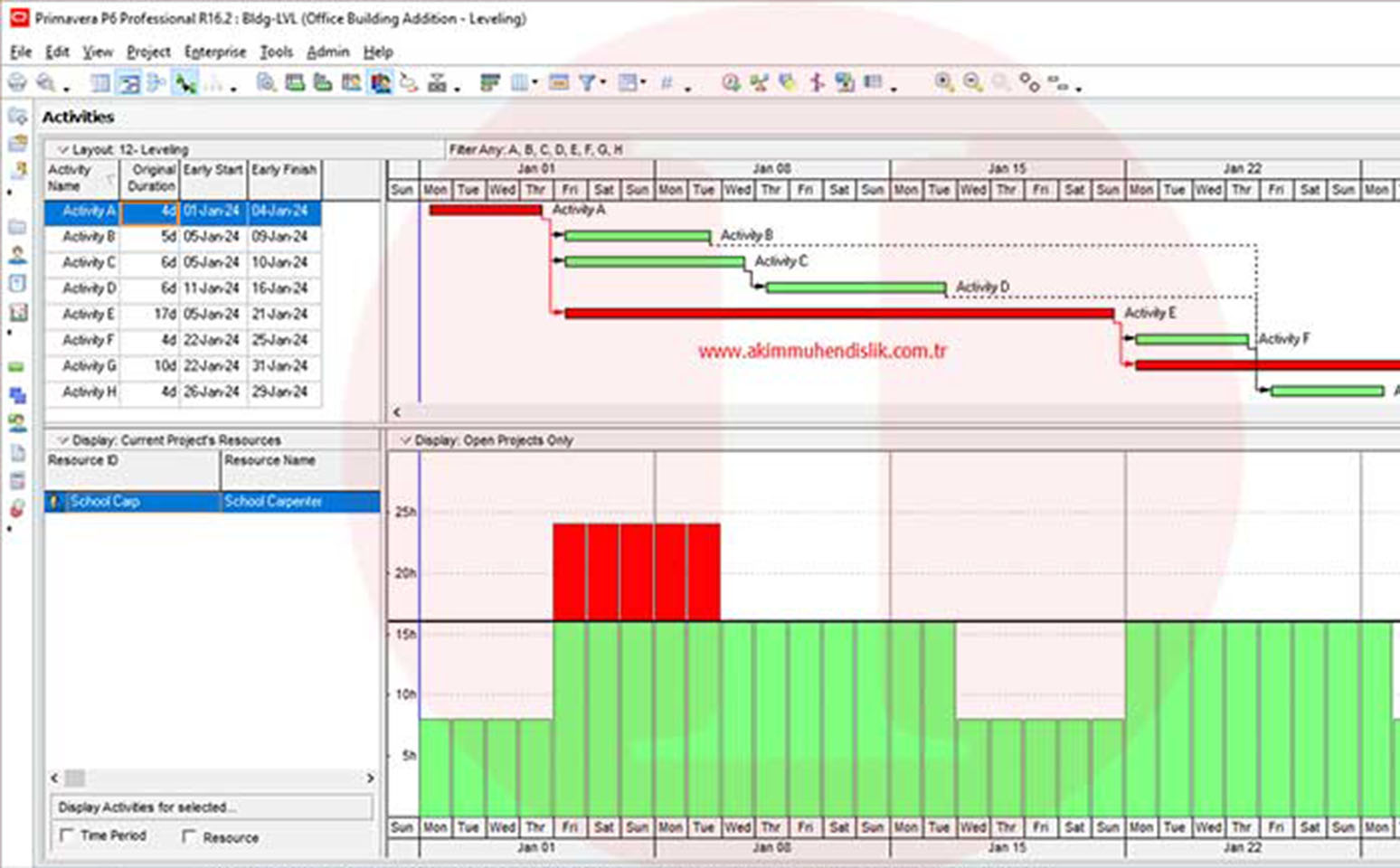Open the Columns icon dropdown arrow
The width and height of the screenshot is (1400, 868).
[535, 83]
